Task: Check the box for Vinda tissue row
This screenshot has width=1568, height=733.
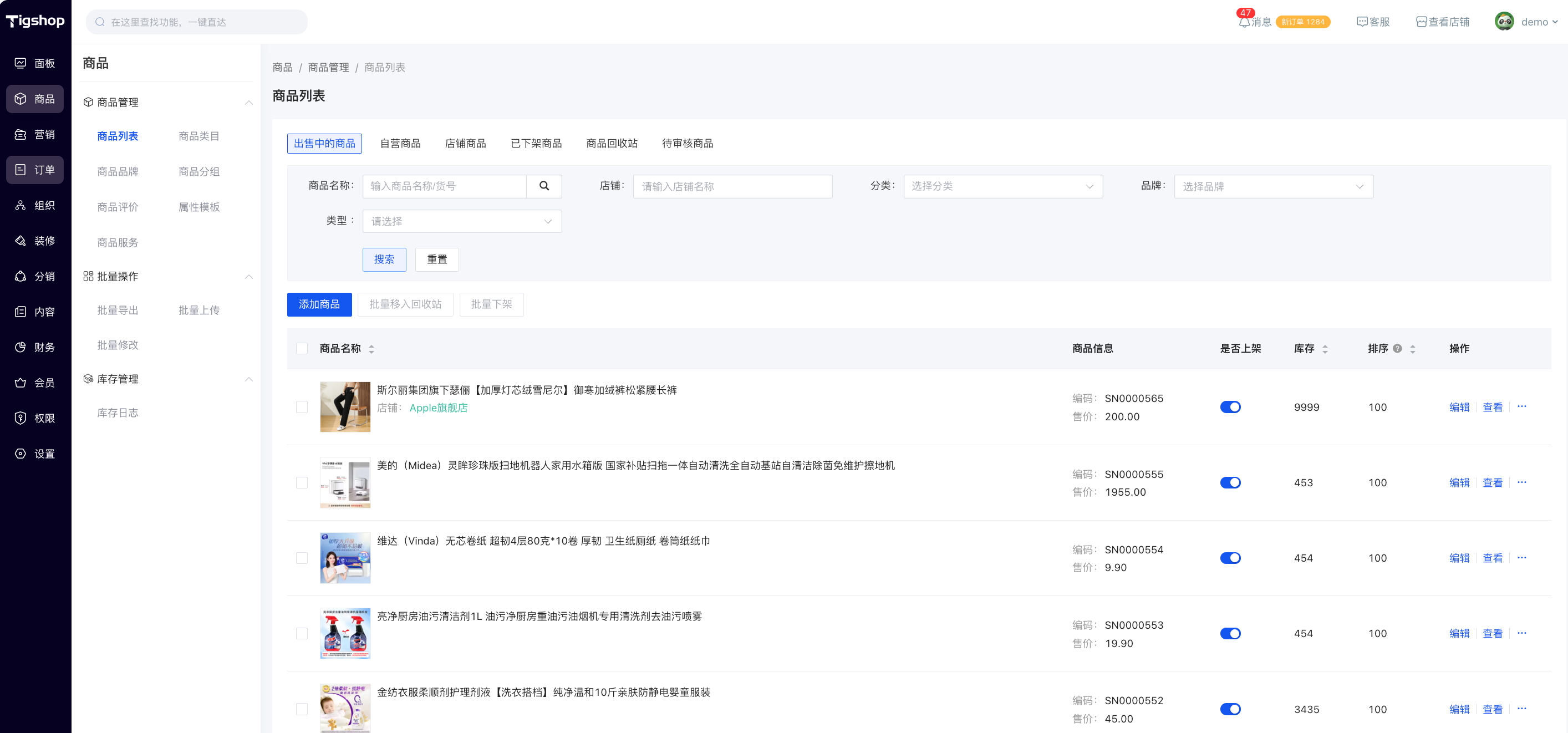Action: click(302, 558)
